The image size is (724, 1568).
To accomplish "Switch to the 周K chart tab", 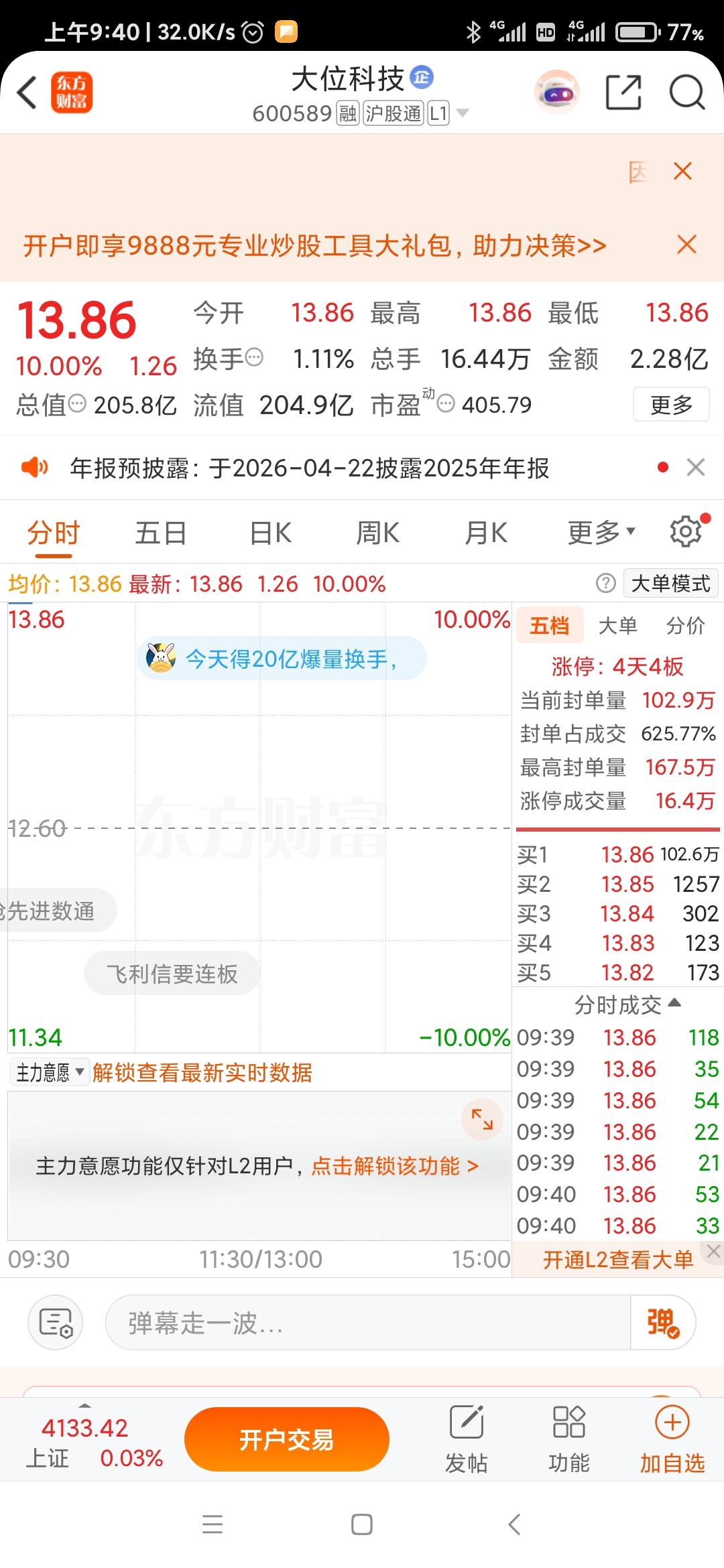I will (x=377, y=533).
